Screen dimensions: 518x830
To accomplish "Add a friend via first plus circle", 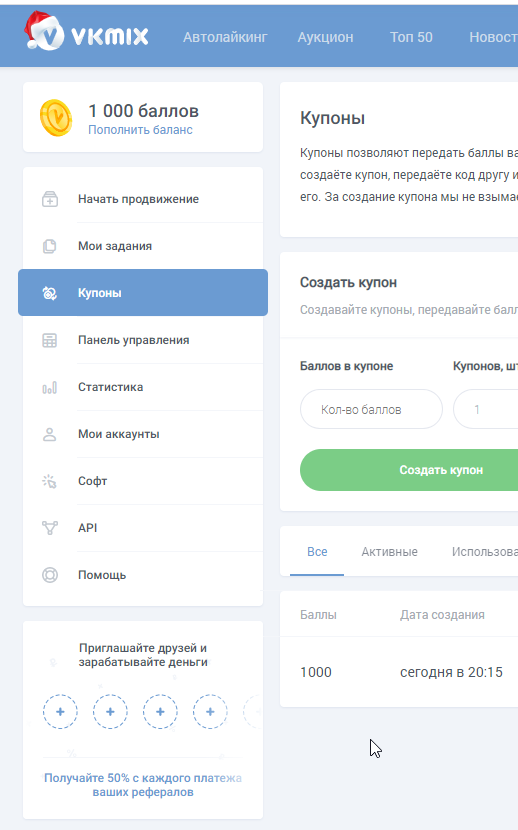I will 60,711.
